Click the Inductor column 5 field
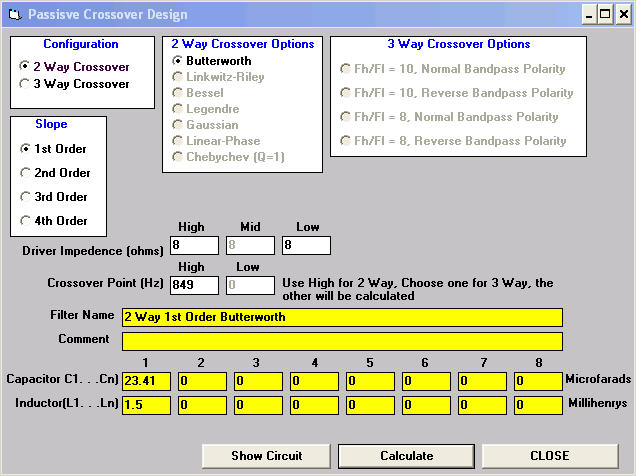The height and width of the screenshot is (476, 636). point(370,405)
